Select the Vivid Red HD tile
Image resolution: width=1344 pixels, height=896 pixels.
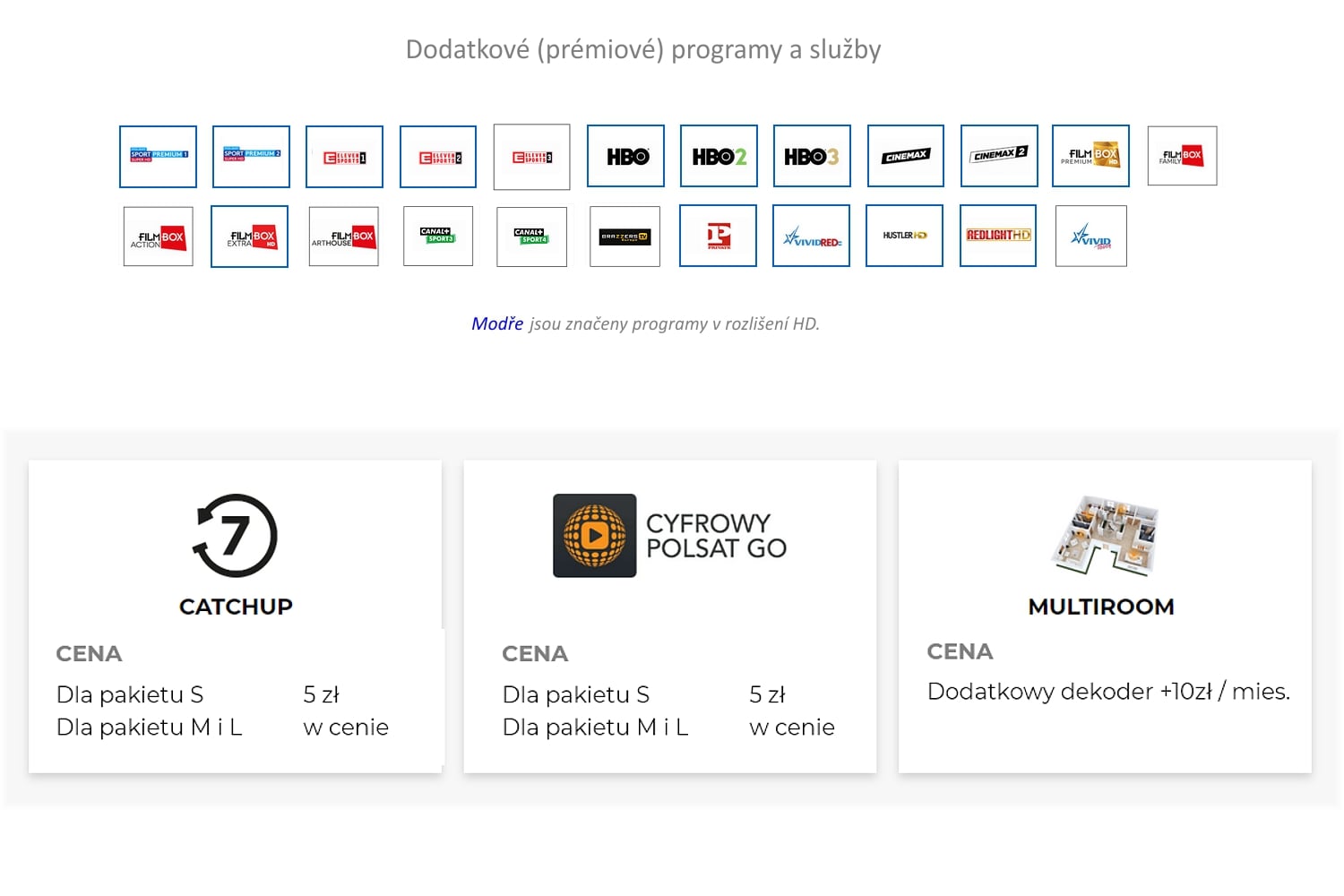pyautogui.click(x=811, y=236)
